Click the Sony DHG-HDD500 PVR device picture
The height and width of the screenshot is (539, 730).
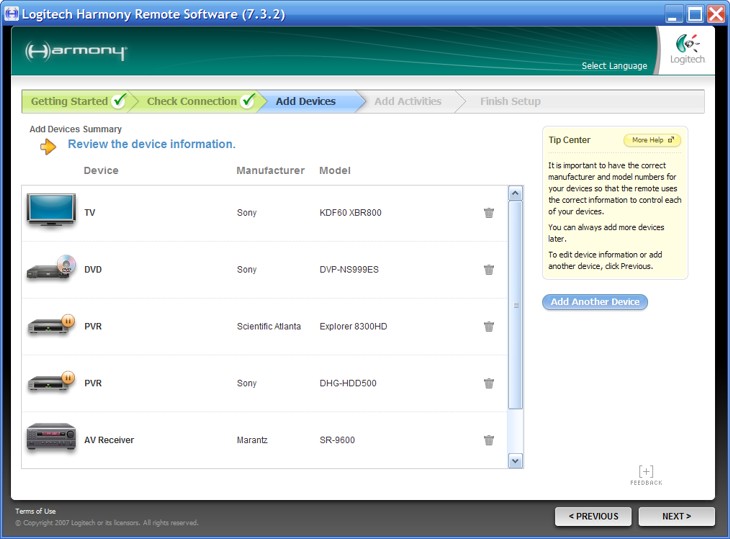pos(51,381)
